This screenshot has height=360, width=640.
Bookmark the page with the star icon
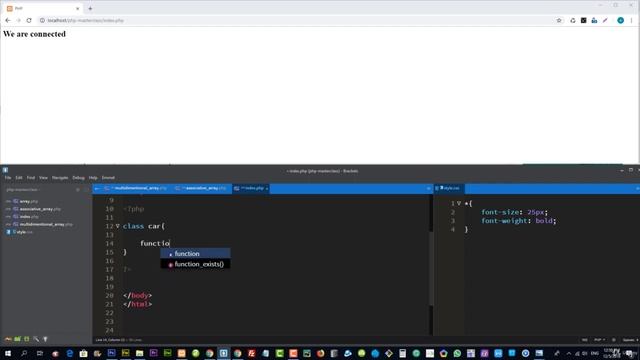point(559,20)
